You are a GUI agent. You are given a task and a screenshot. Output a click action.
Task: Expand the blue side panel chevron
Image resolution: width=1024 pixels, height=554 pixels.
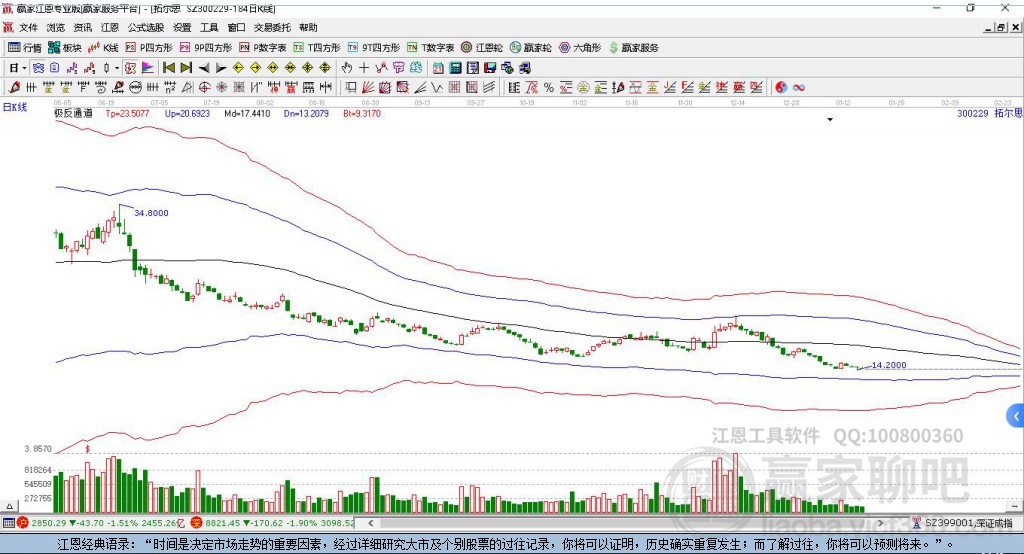pyautogui.click(x=1016, y=416)
